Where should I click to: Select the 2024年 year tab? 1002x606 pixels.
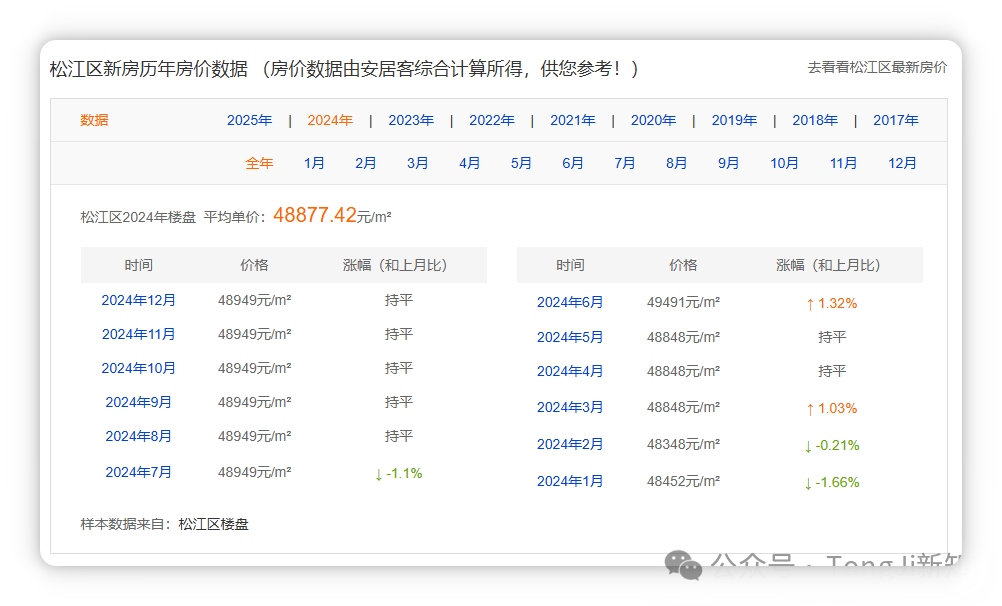(330, 120)
